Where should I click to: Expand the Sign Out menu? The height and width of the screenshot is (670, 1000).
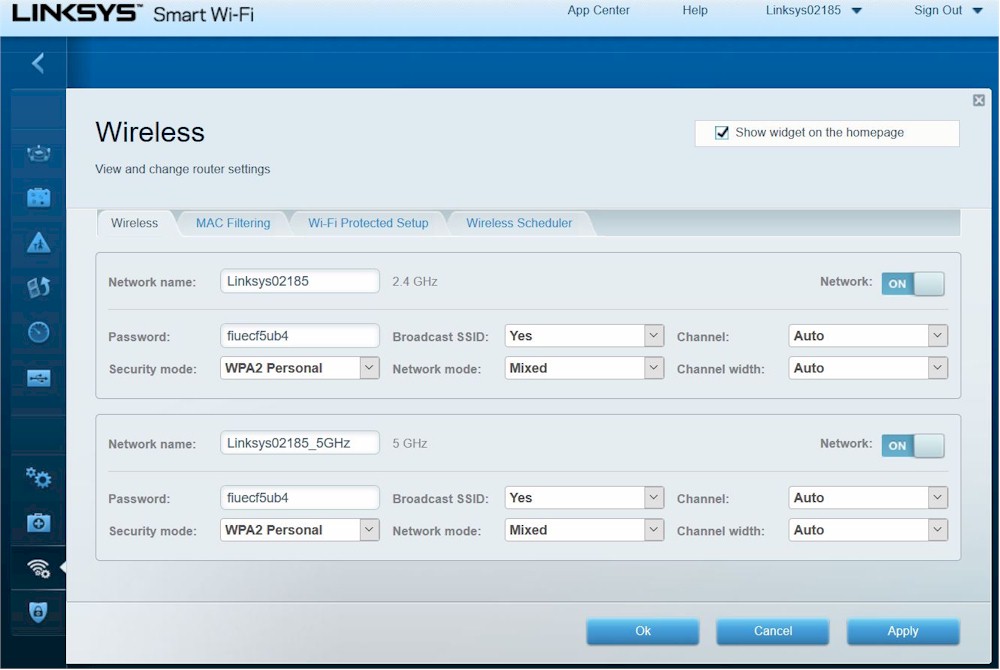click(948, 10)
